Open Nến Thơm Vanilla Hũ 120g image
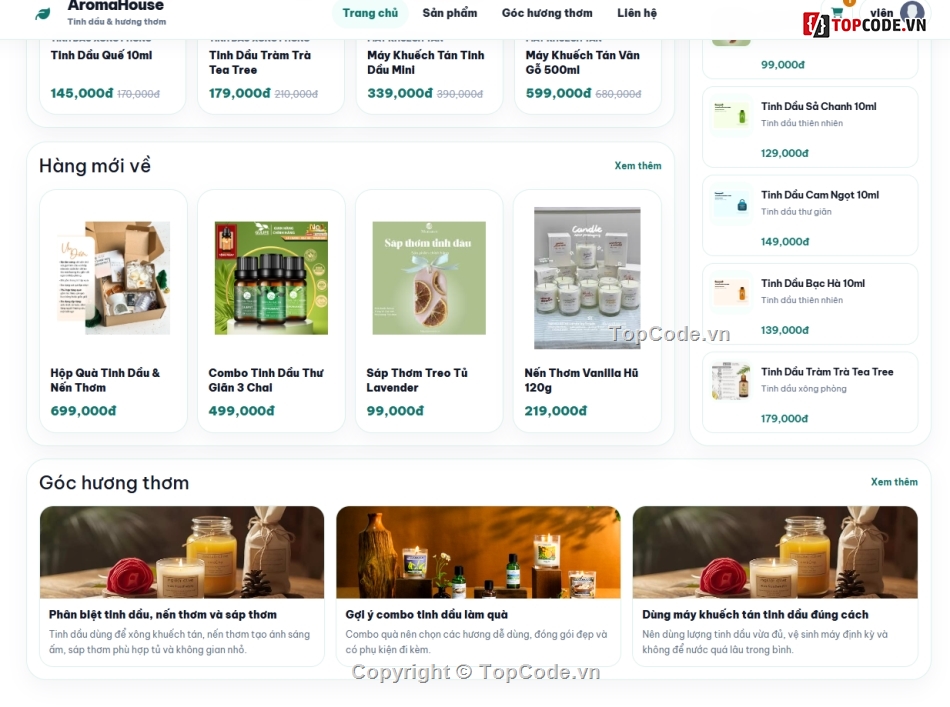This screenshot has height=707, width=950. point(587,277)
